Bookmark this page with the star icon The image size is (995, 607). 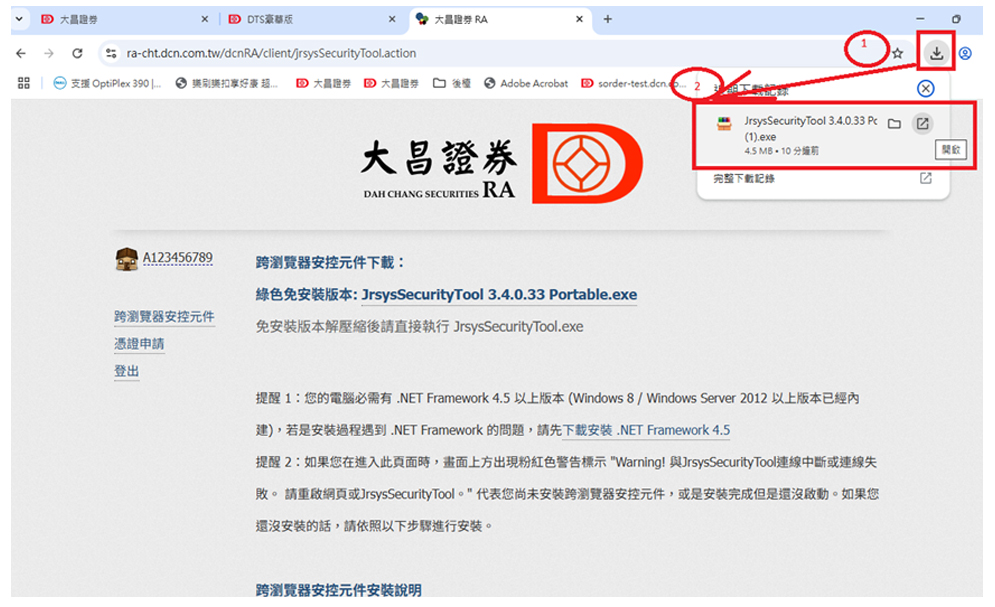[897, 54]
